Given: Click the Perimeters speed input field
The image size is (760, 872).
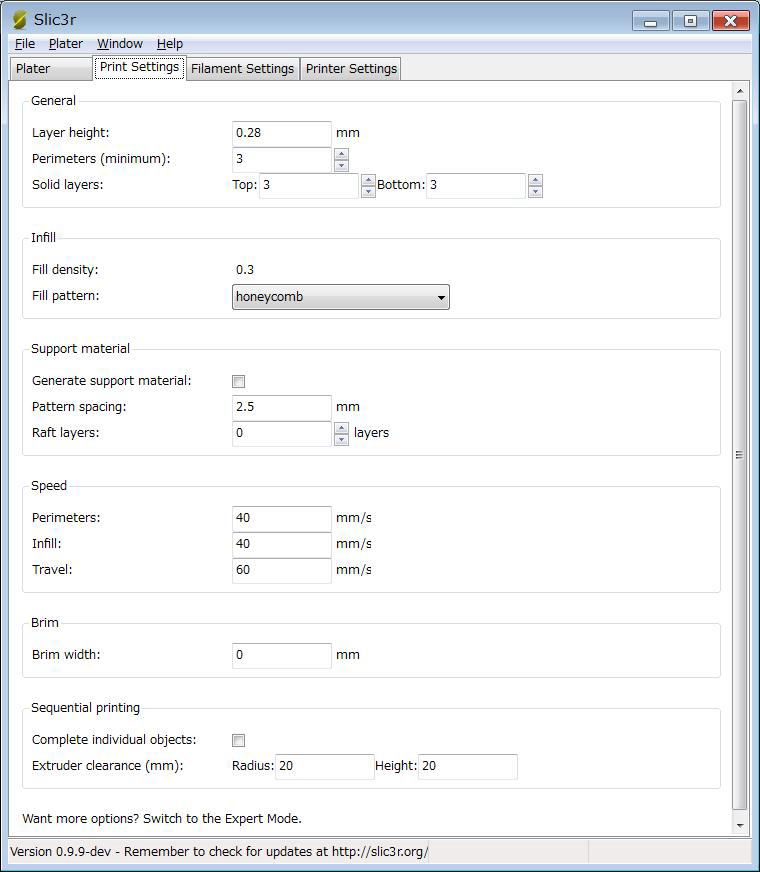Looking at the screenshot, I should [281, 518].
